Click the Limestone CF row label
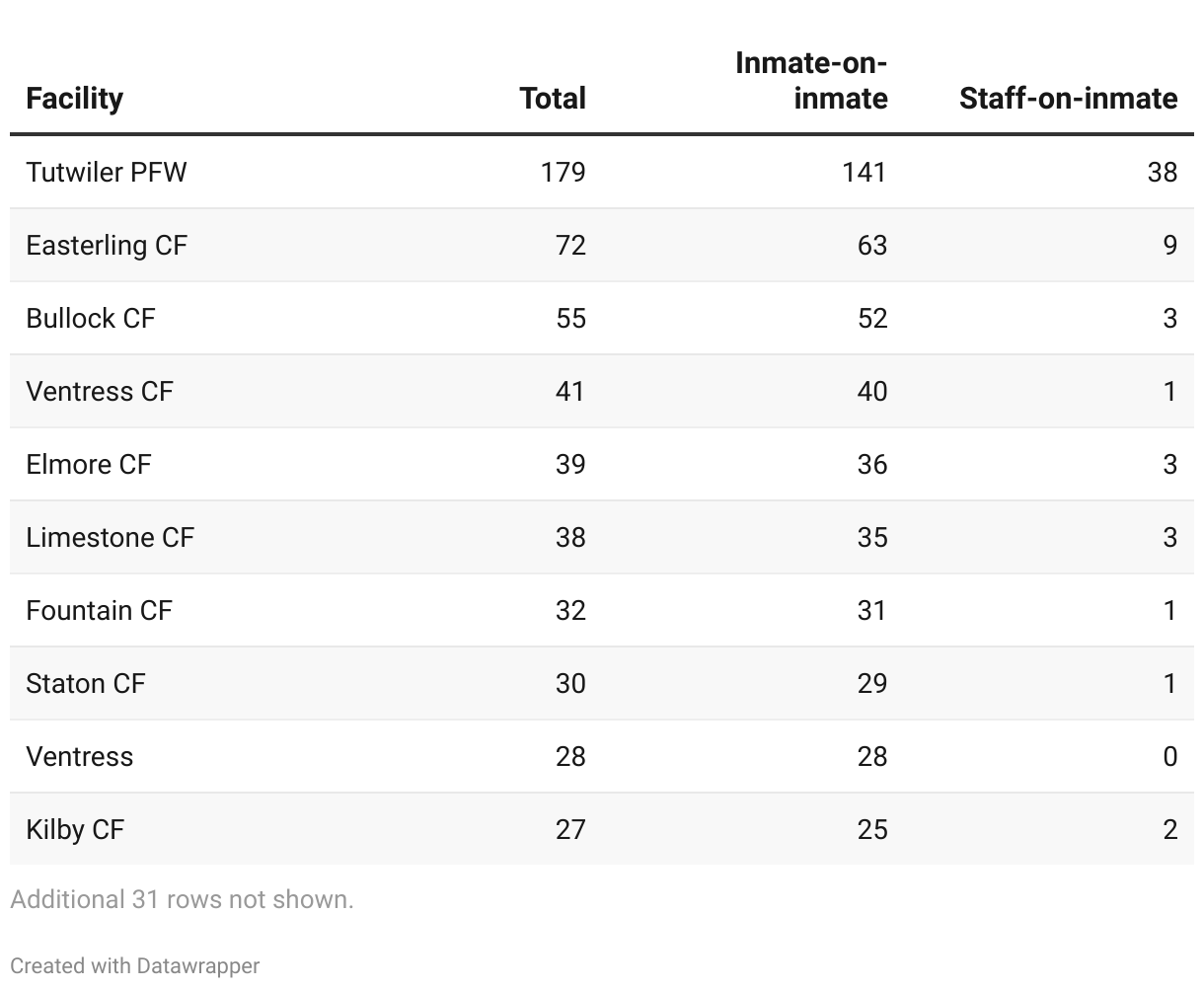The width and height of the screenshot is (1204, 989). click(111, 537)
